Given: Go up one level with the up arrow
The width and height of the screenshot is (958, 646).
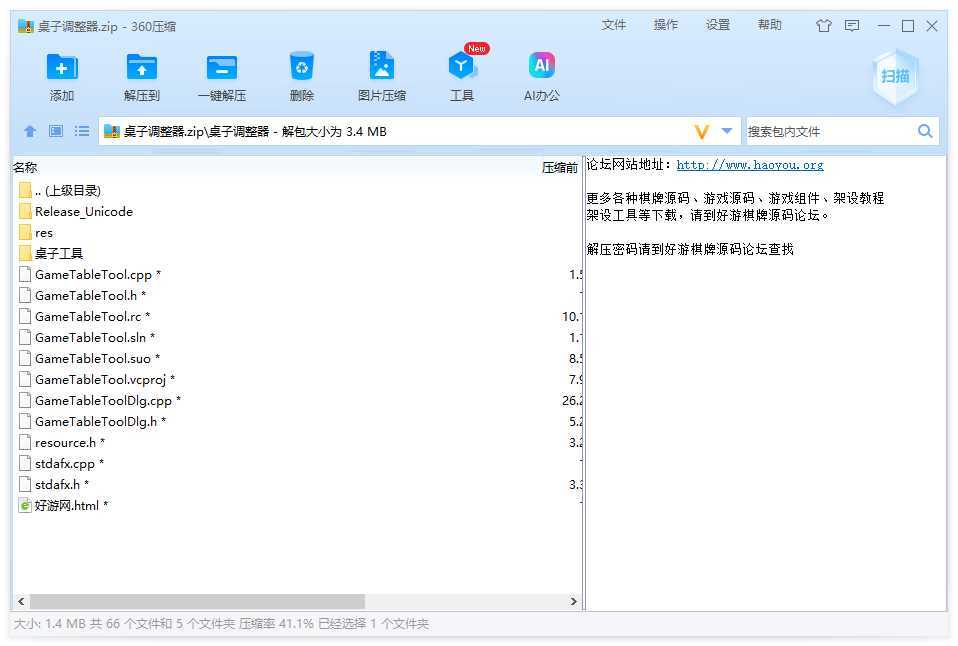Looking at the screenshot, I should point(30,131).
